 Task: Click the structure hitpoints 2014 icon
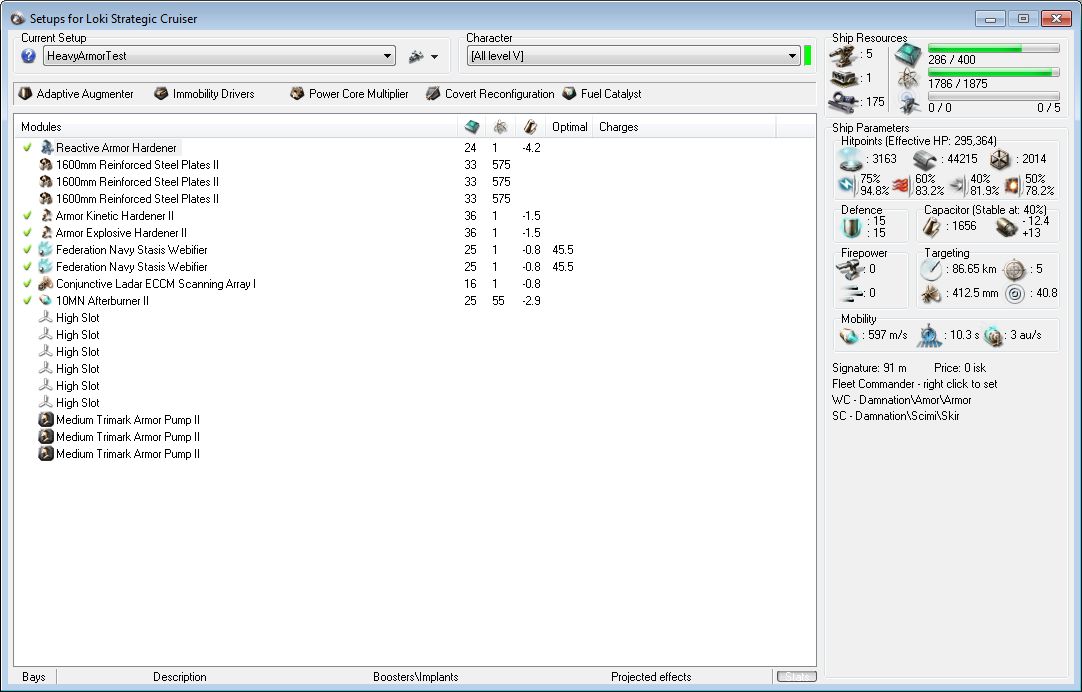(999, 159)
